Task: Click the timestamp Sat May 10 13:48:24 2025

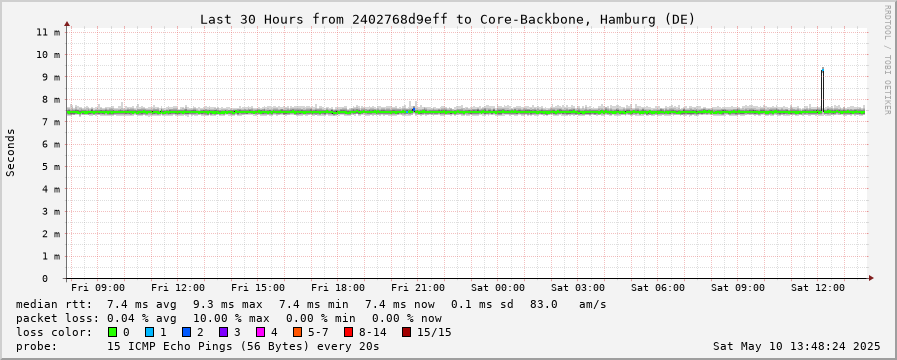Action: 796,346
